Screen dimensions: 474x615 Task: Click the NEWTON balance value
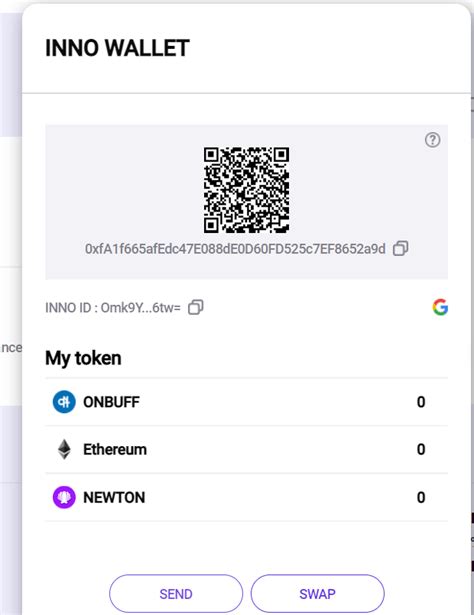pos(421,497)
